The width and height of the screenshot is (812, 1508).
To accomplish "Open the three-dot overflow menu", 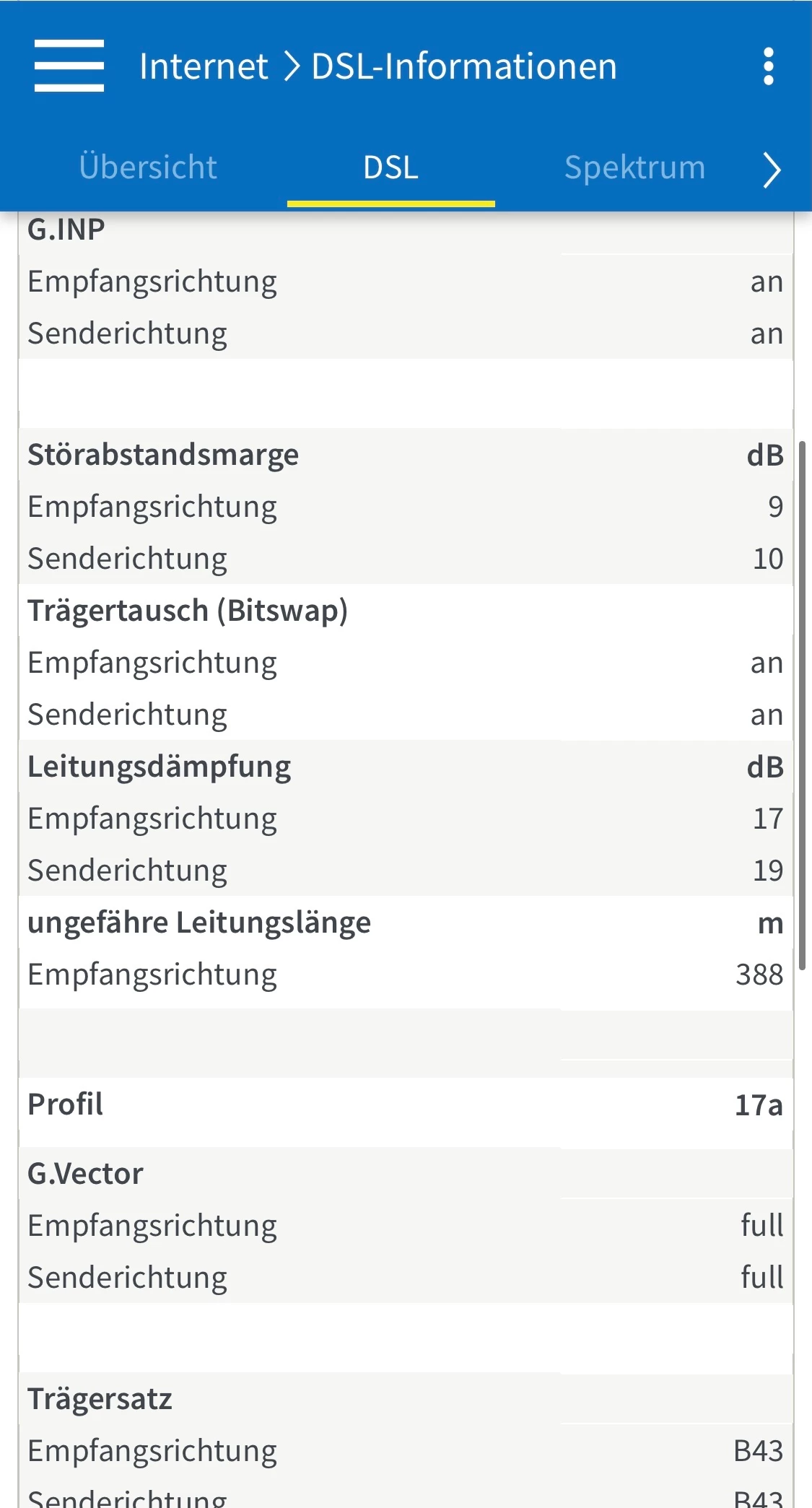I will click(768, 66).
